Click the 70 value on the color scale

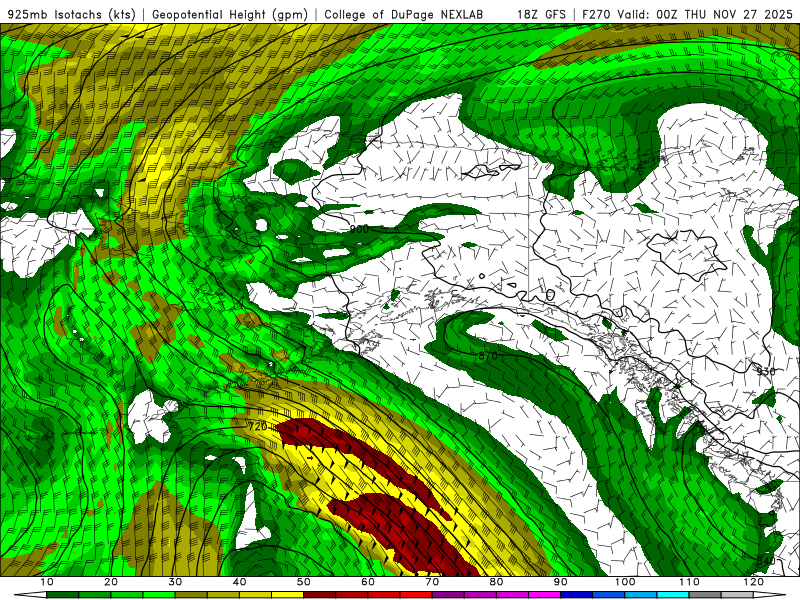432,582
